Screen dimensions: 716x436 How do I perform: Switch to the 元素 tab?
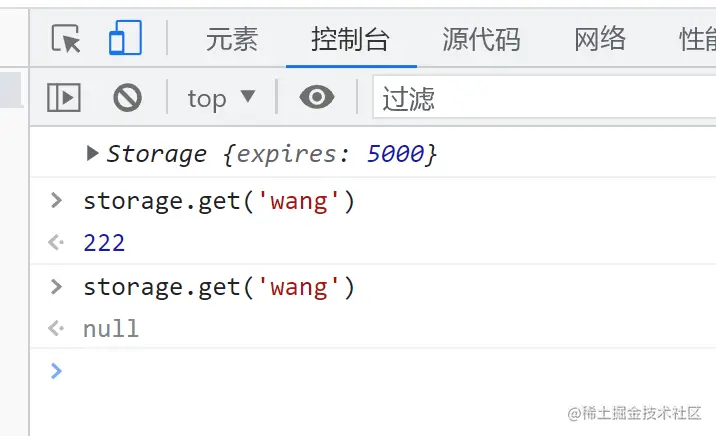tap(232, 39)
